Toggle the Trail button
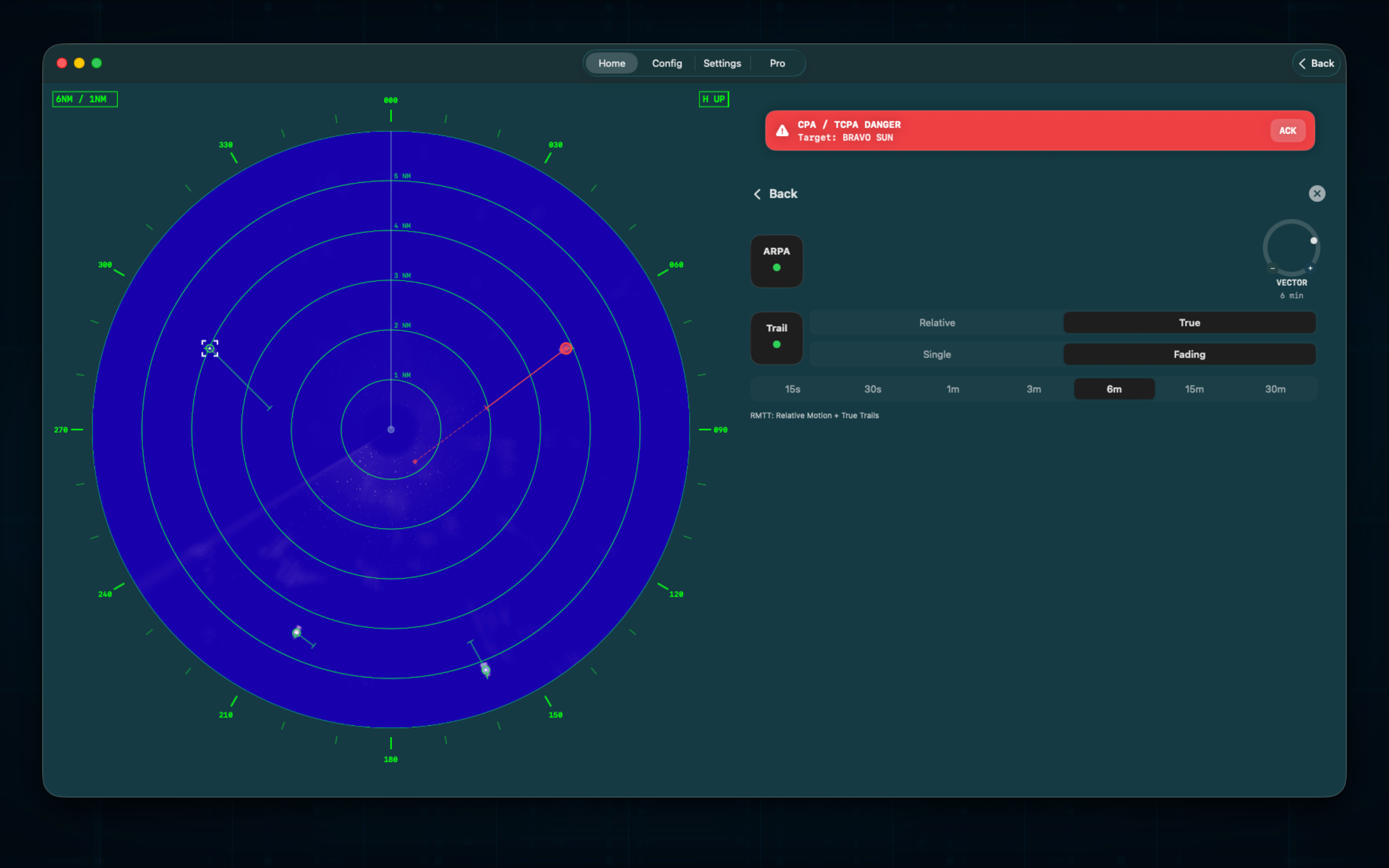 tap(776, 338)
